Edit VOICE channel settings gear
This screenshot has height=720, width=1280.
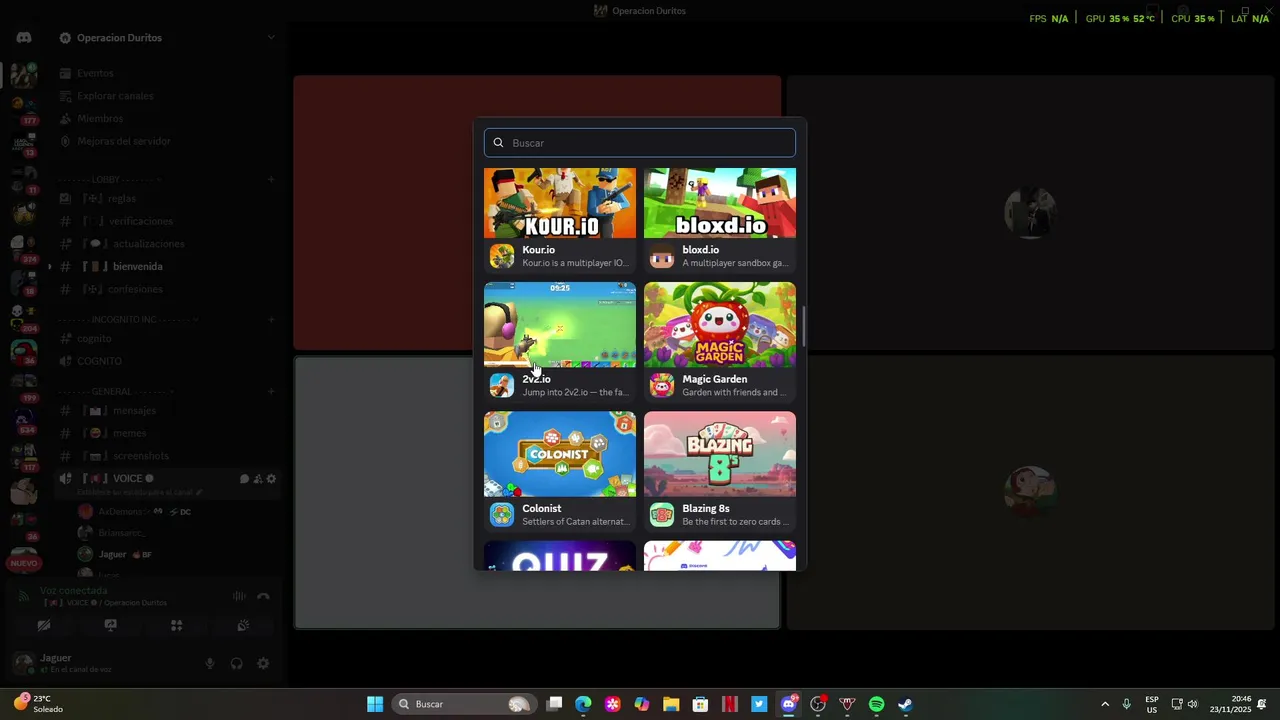click(271, 479)
